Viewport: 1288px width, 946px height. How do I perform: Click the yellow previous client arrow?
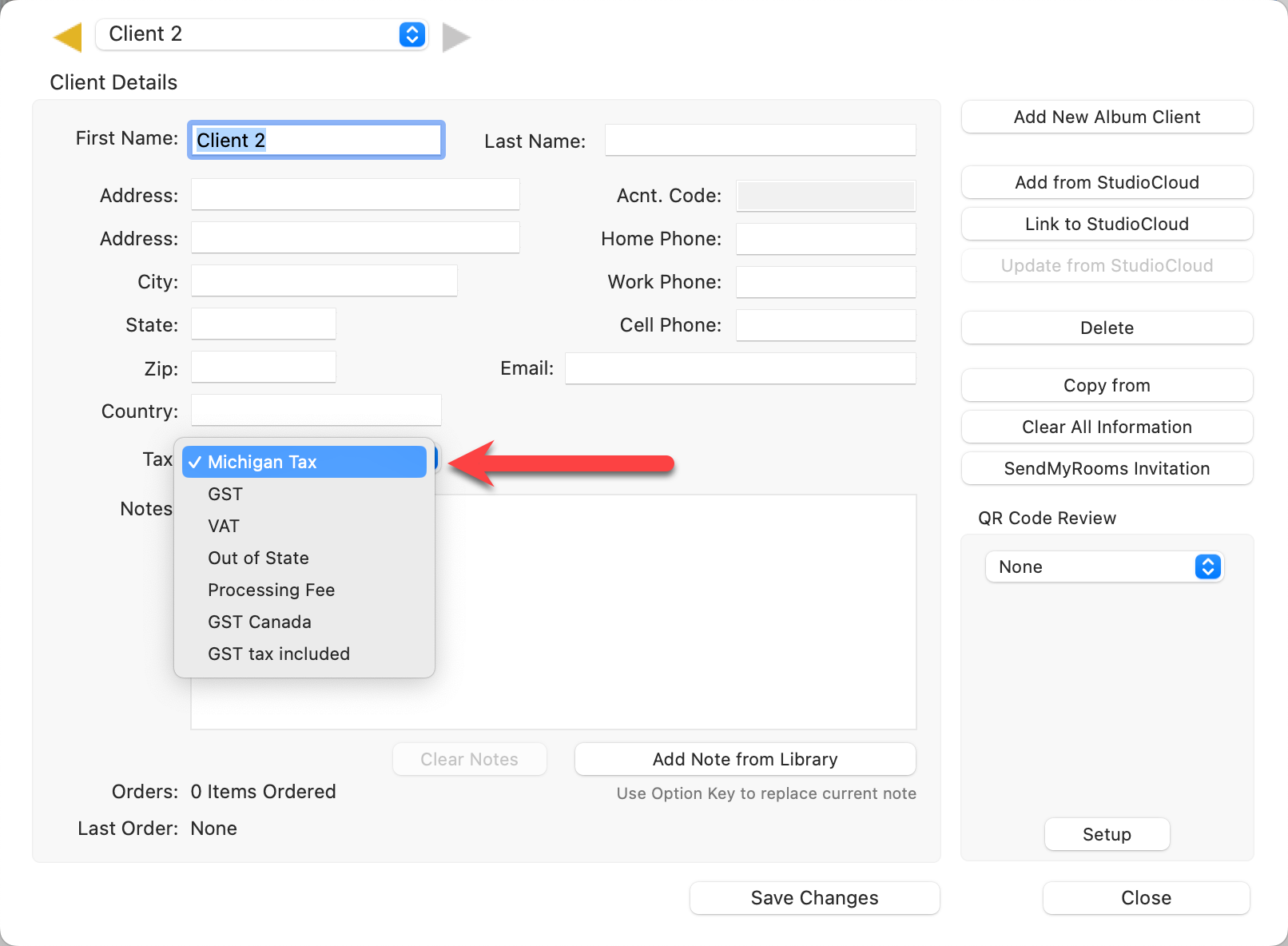tap(68, 37)
